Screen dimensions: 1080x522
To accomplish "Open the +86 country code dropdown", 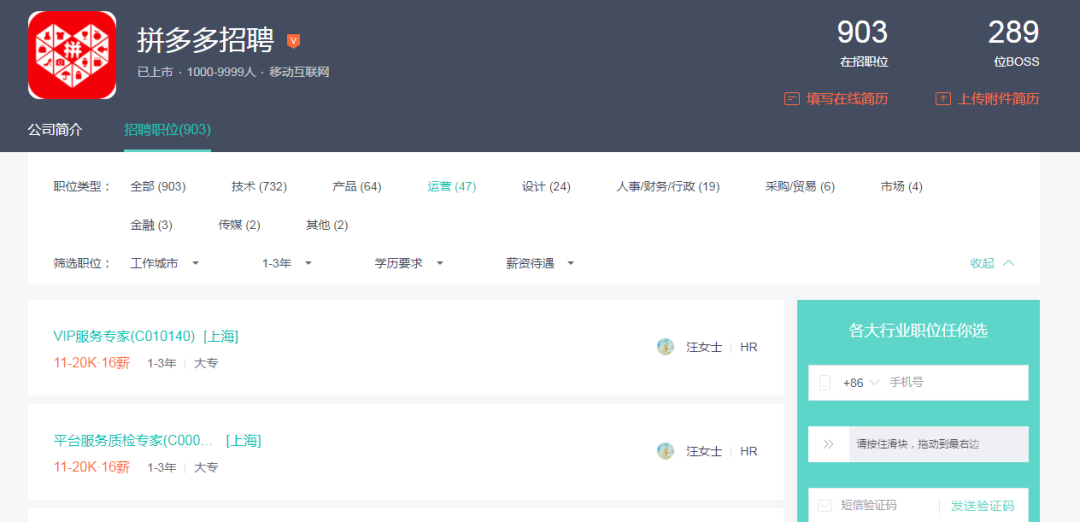I will coord(861,383).
